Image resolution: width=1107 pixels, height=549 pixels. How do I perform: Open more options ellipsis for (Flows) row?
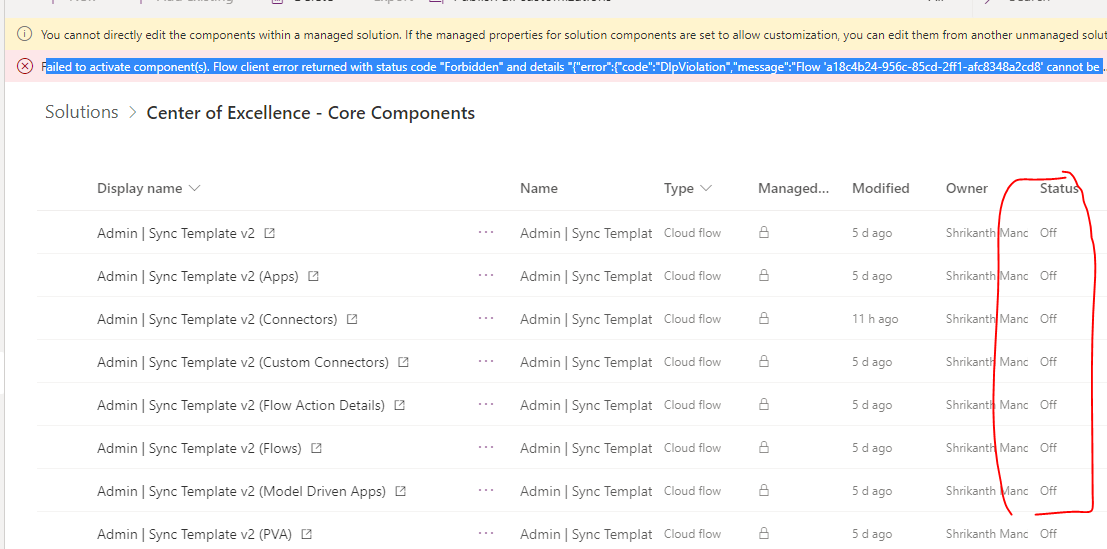[486, 447]
